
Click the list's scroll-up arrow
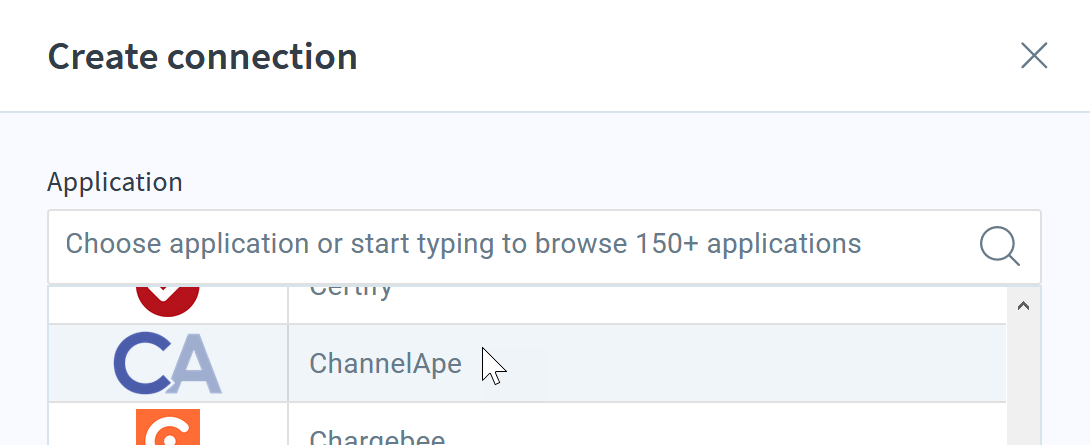pyautogui.click(x=1023, y=306)
